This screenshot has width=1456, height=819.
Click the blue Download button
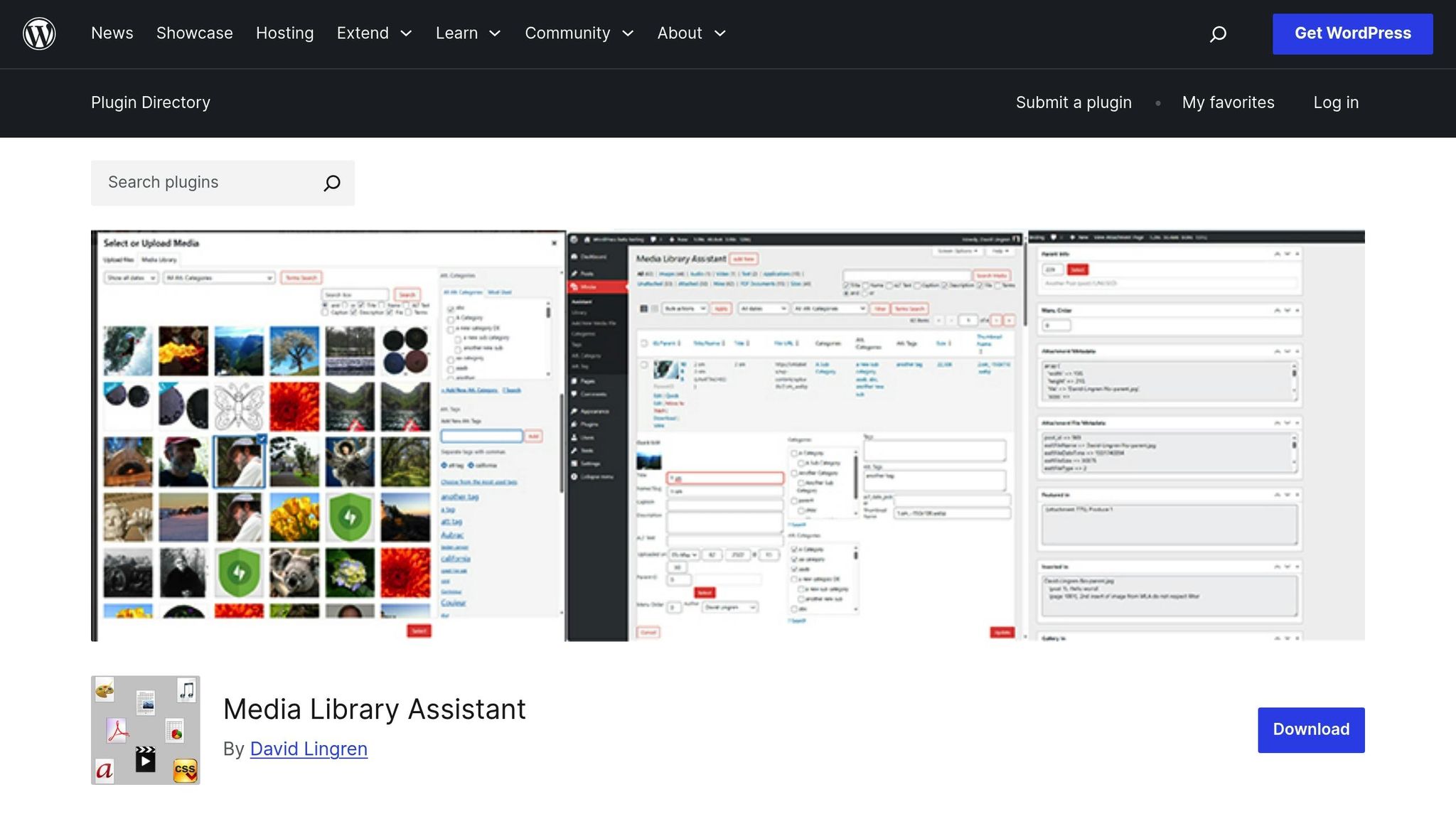tap(1310, 729)
